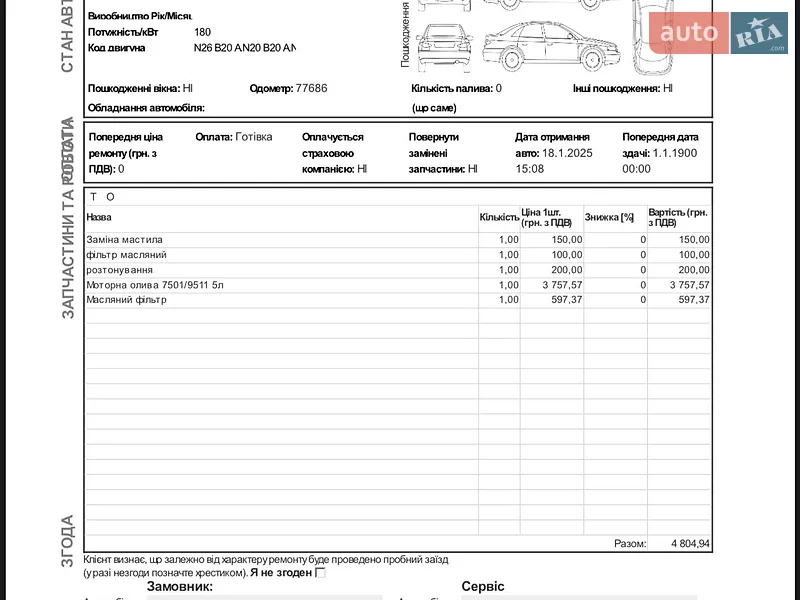
Task: Tick the 'Я не згоден' checkbox
Action: (x=320, y=572)
